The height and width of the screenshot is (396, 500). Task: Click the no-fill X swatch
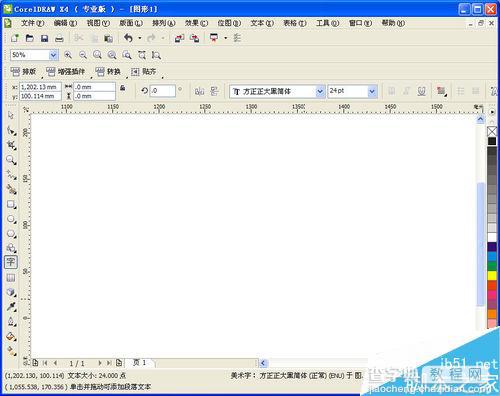[x=492, y=131]
